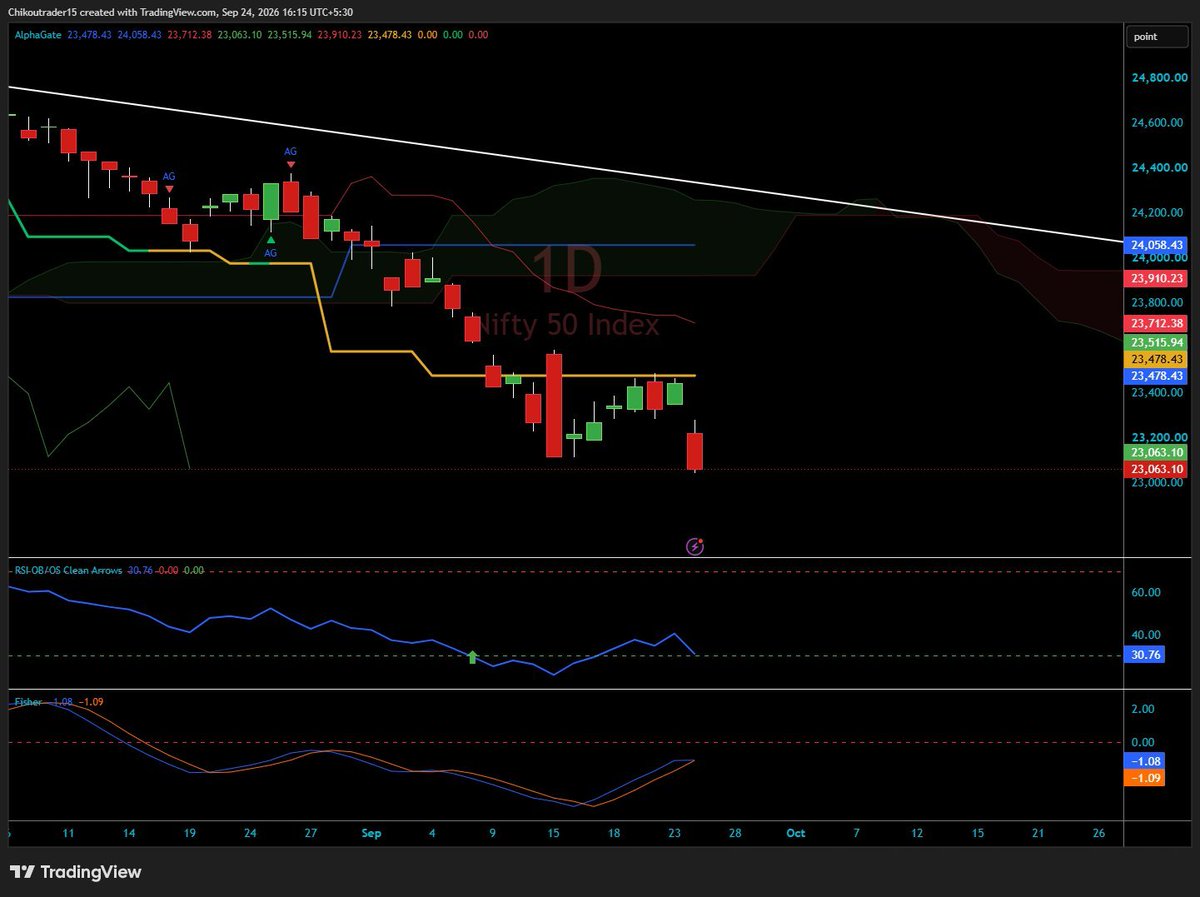Click the '28' date on the time axis
The height and width of the screenshot is (897, 1200).
pyautogui.click(x=735, y=833)
